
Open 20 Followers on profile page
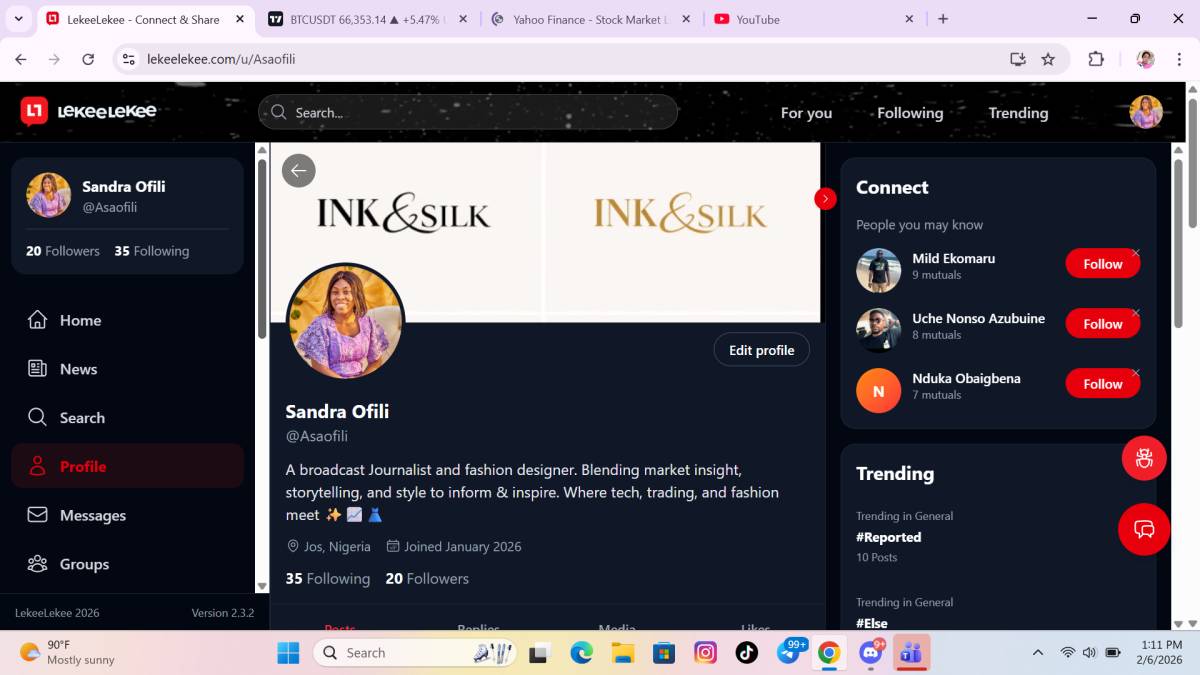pyautogui.click(x=427, y=578)
